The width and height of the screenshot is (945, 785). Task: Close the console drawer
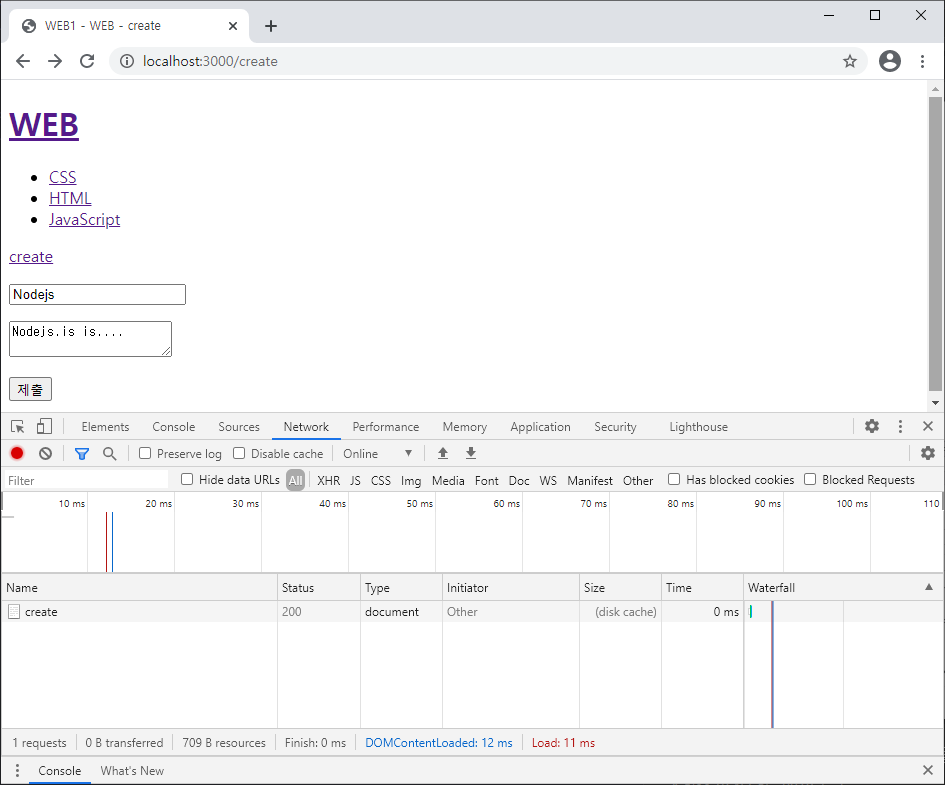928,770
